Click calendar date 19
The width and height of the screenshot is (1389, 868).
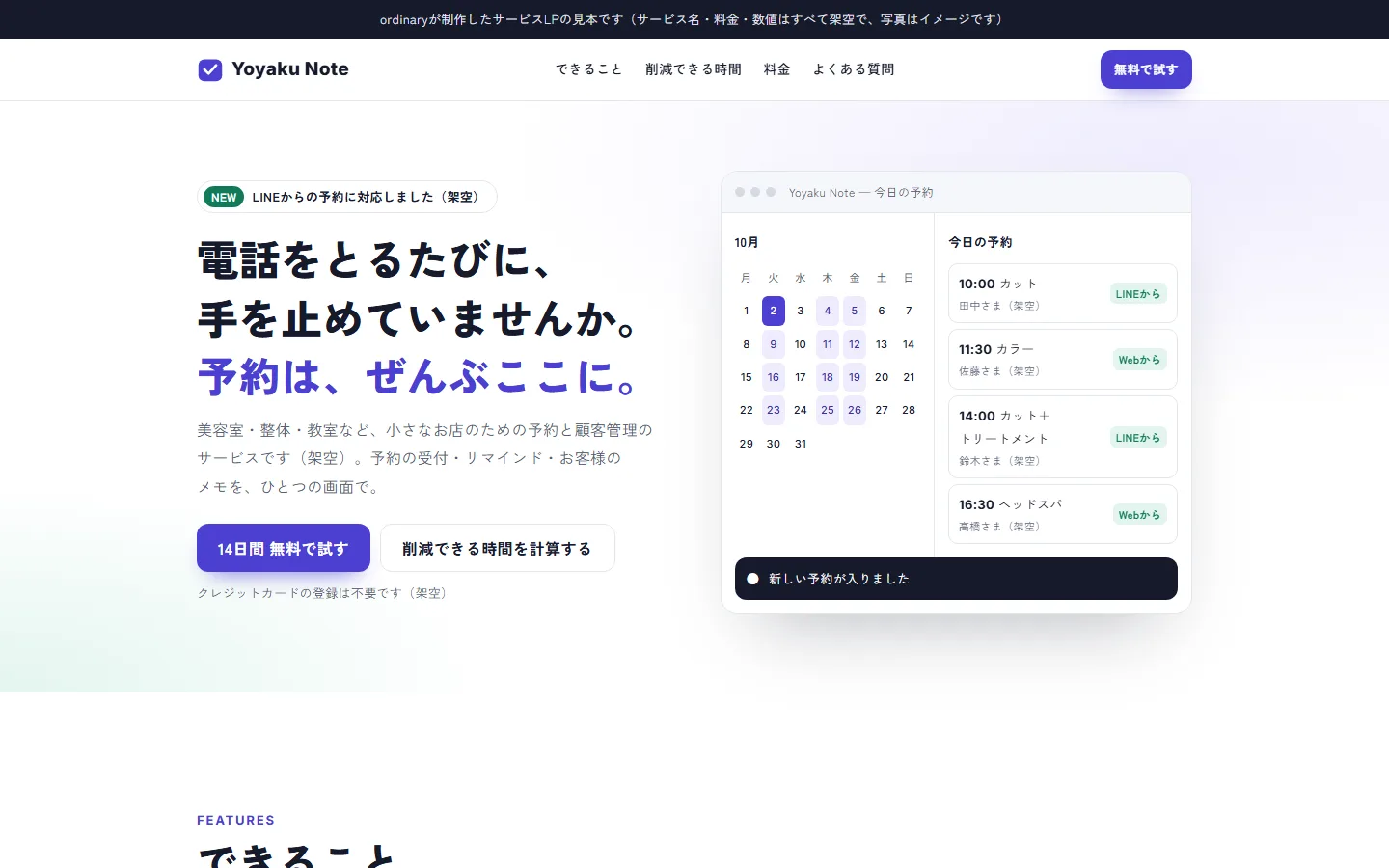(x=855, y=377)
